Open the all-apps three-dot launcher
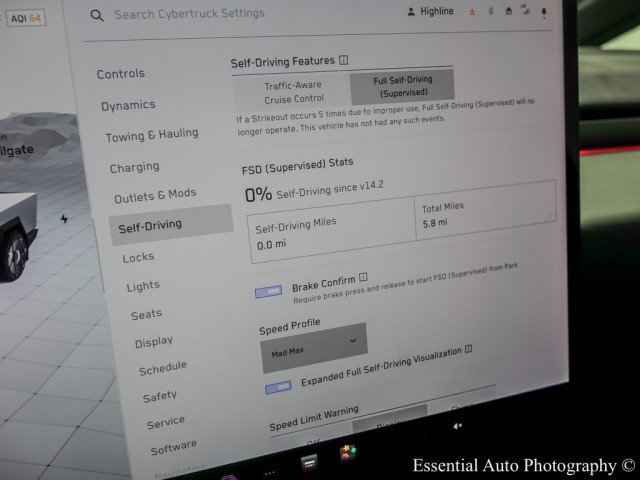640x480 pixels. (270, 473)
